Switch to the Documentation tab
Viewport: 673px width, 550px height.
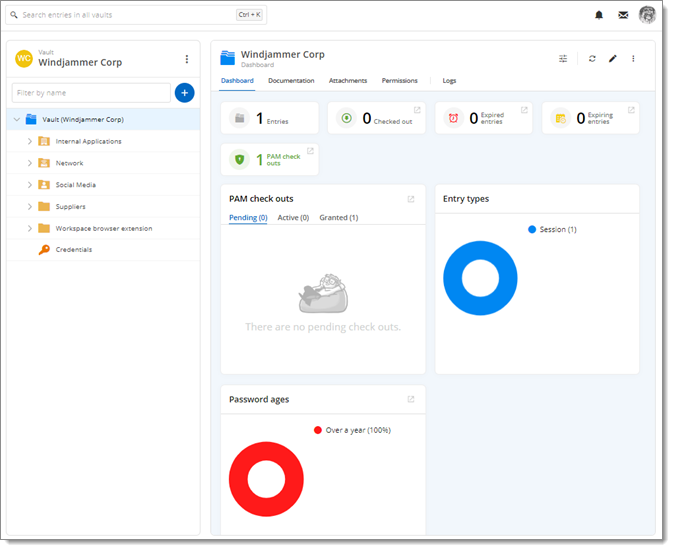291,80
